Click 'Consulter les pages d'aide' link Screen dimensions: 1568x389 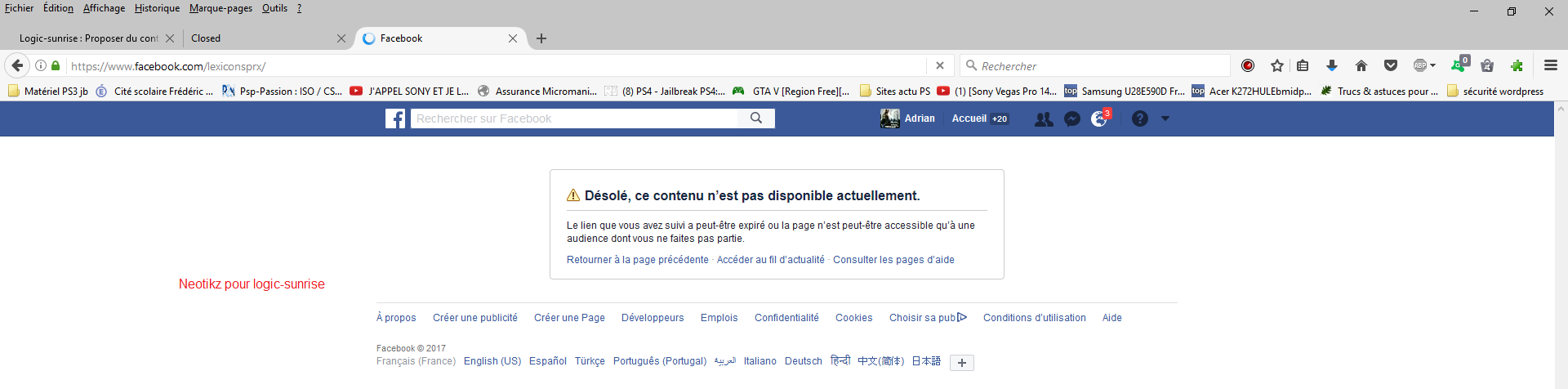pyautogui.click(x=893, y=260)
